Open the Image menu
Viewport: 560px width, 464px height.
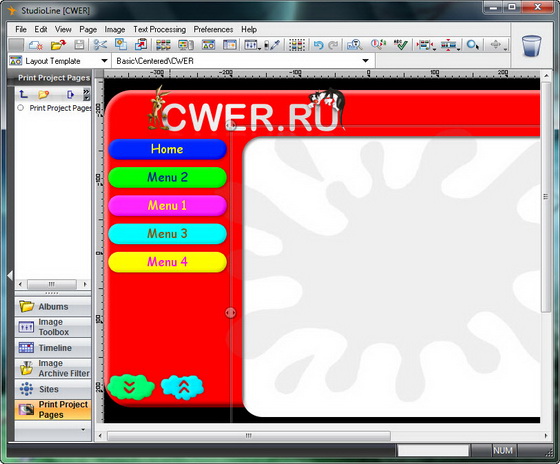(x=115, y=29)
